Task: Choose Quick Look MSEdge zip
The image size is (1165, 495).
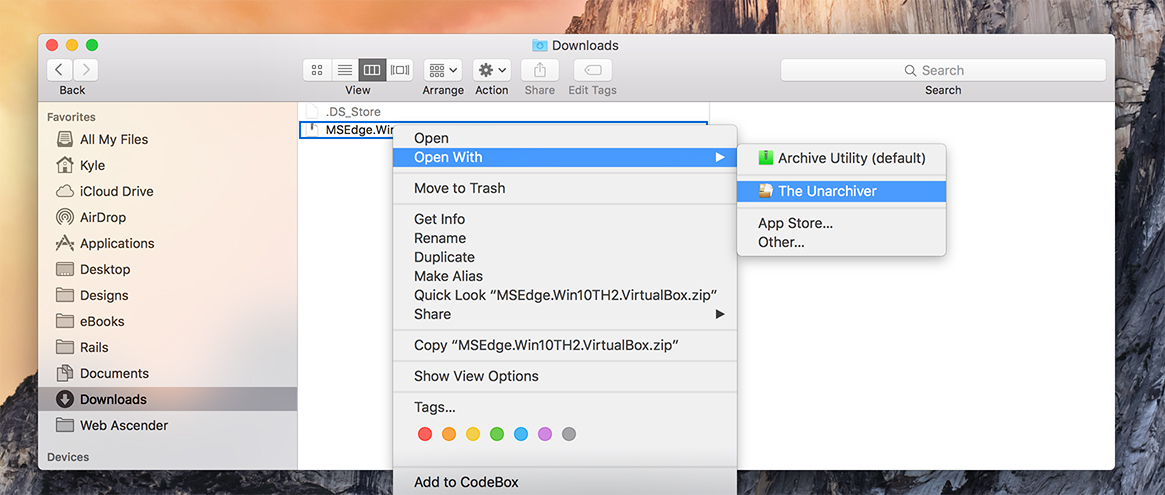Action: click(565, 295)
